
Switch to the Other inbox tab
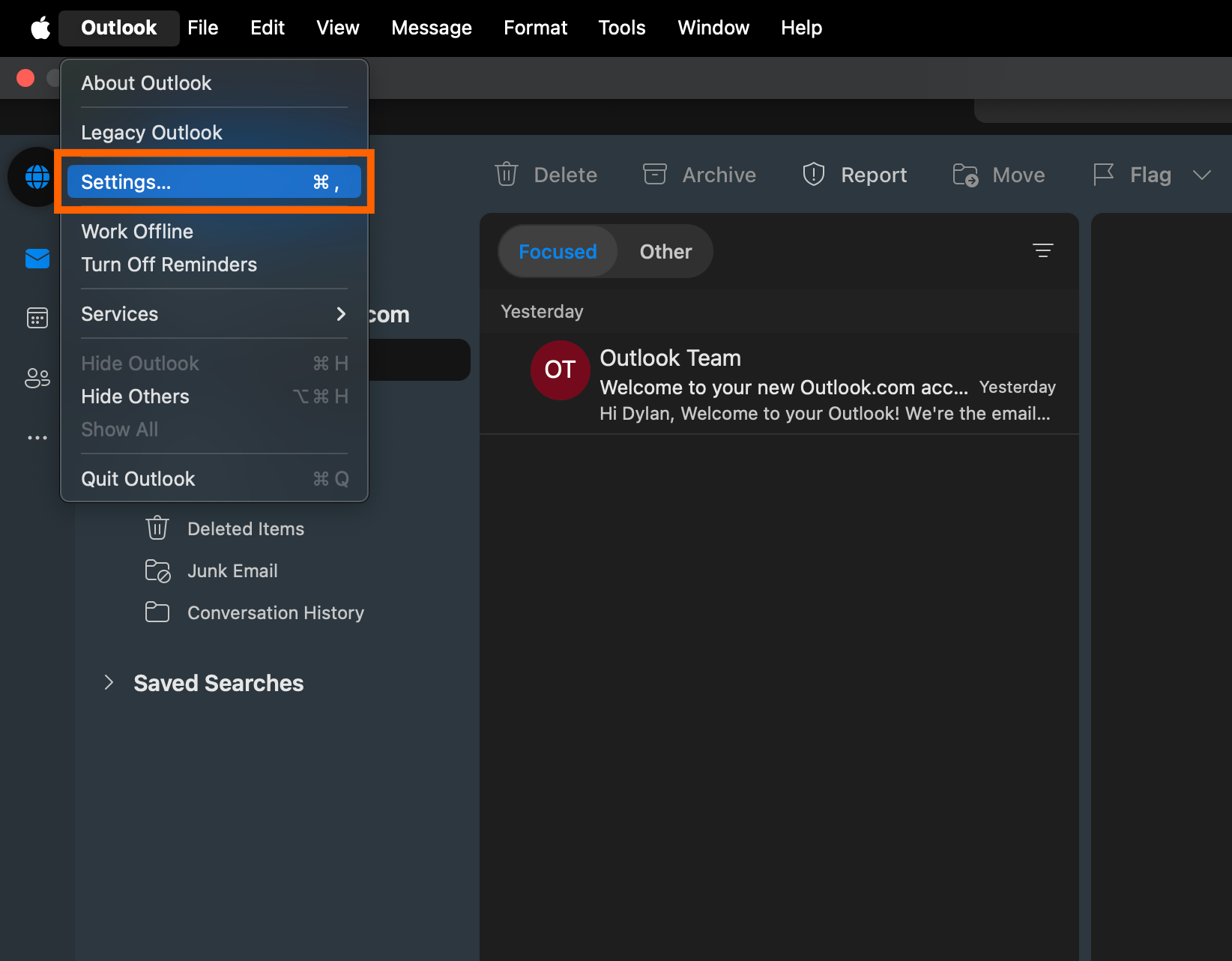[x=665, y=251]
